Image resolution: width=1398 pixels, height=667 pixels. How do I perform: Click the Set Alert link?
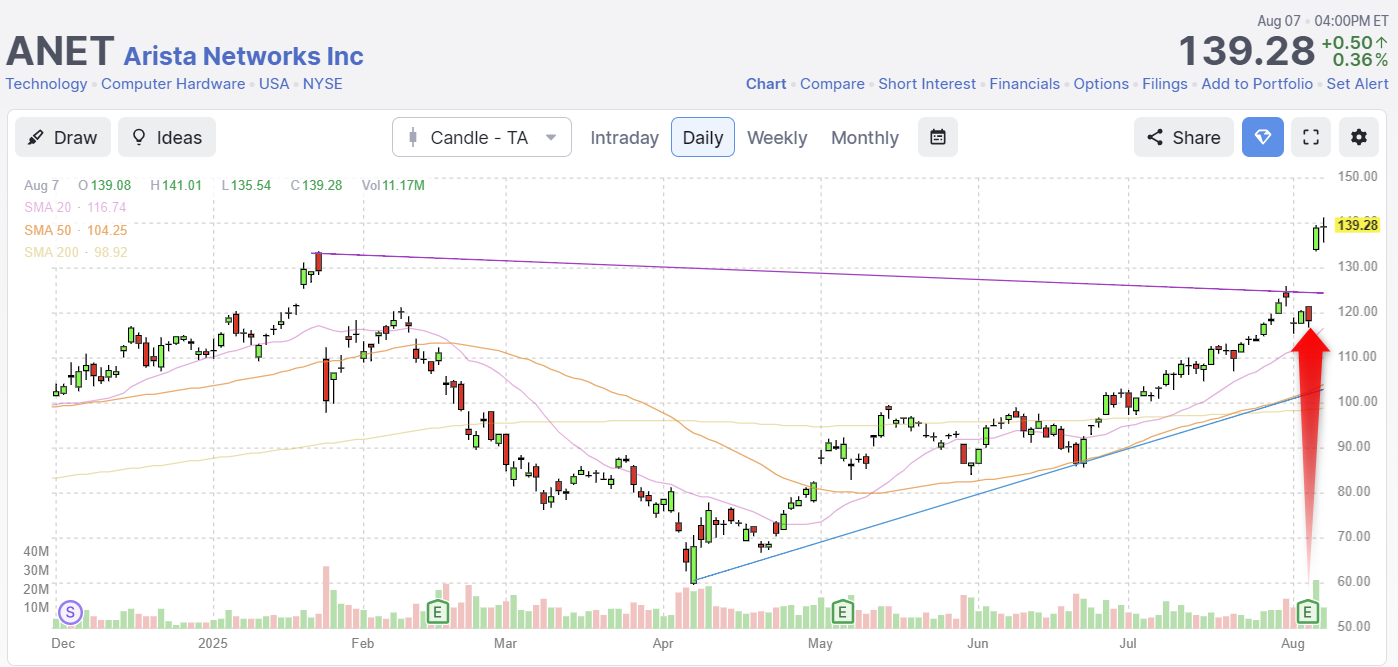click(1358, 84)
